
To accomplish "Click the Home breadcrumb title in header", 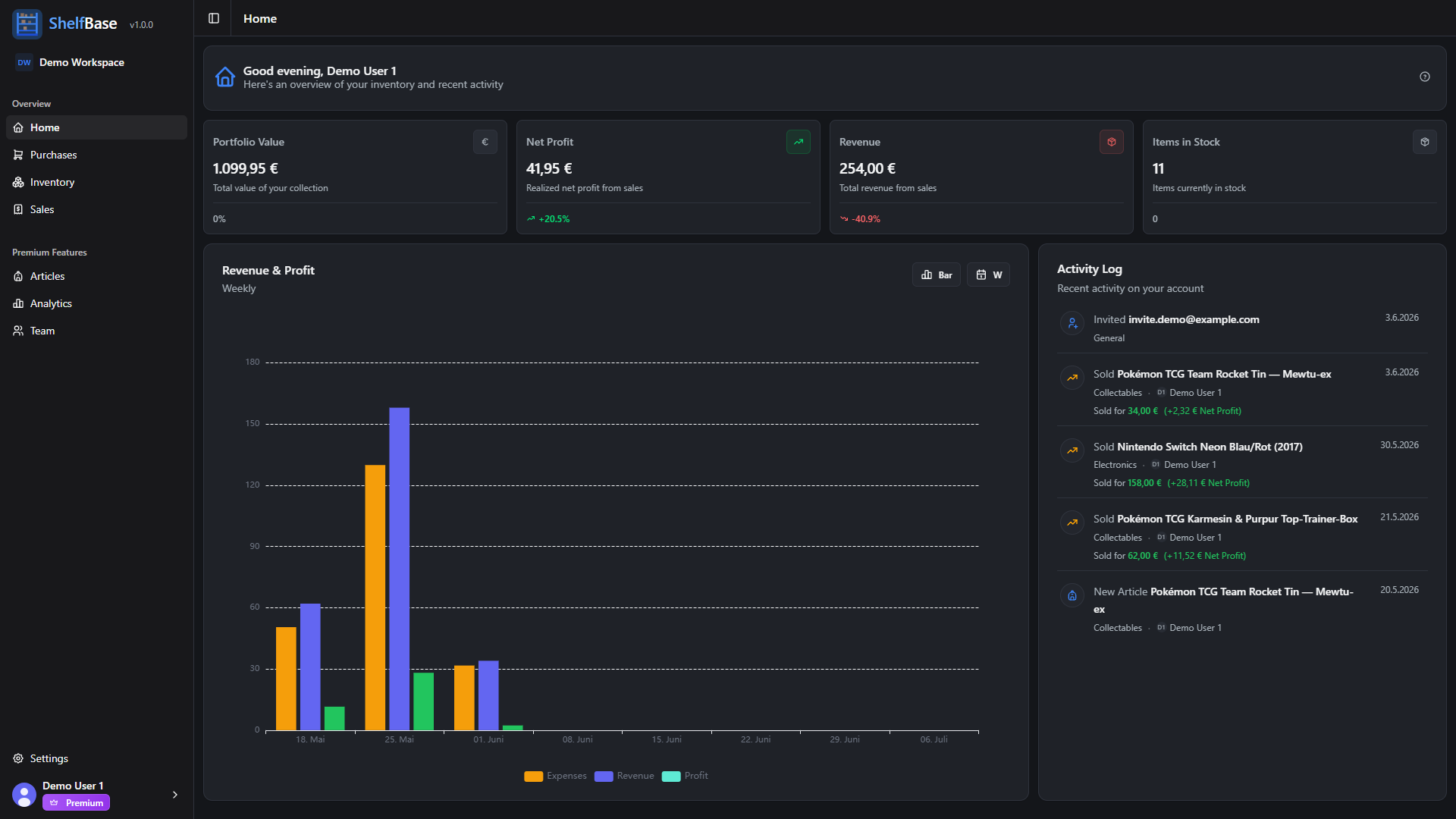I will click(x=260, y=18).
